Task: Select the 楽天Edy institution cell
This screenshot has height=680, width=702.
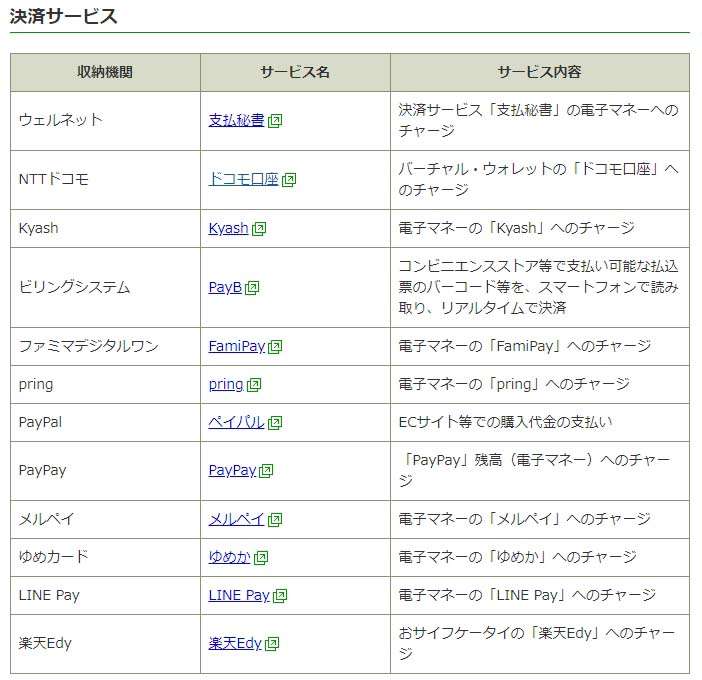Action: coord(105,644)
